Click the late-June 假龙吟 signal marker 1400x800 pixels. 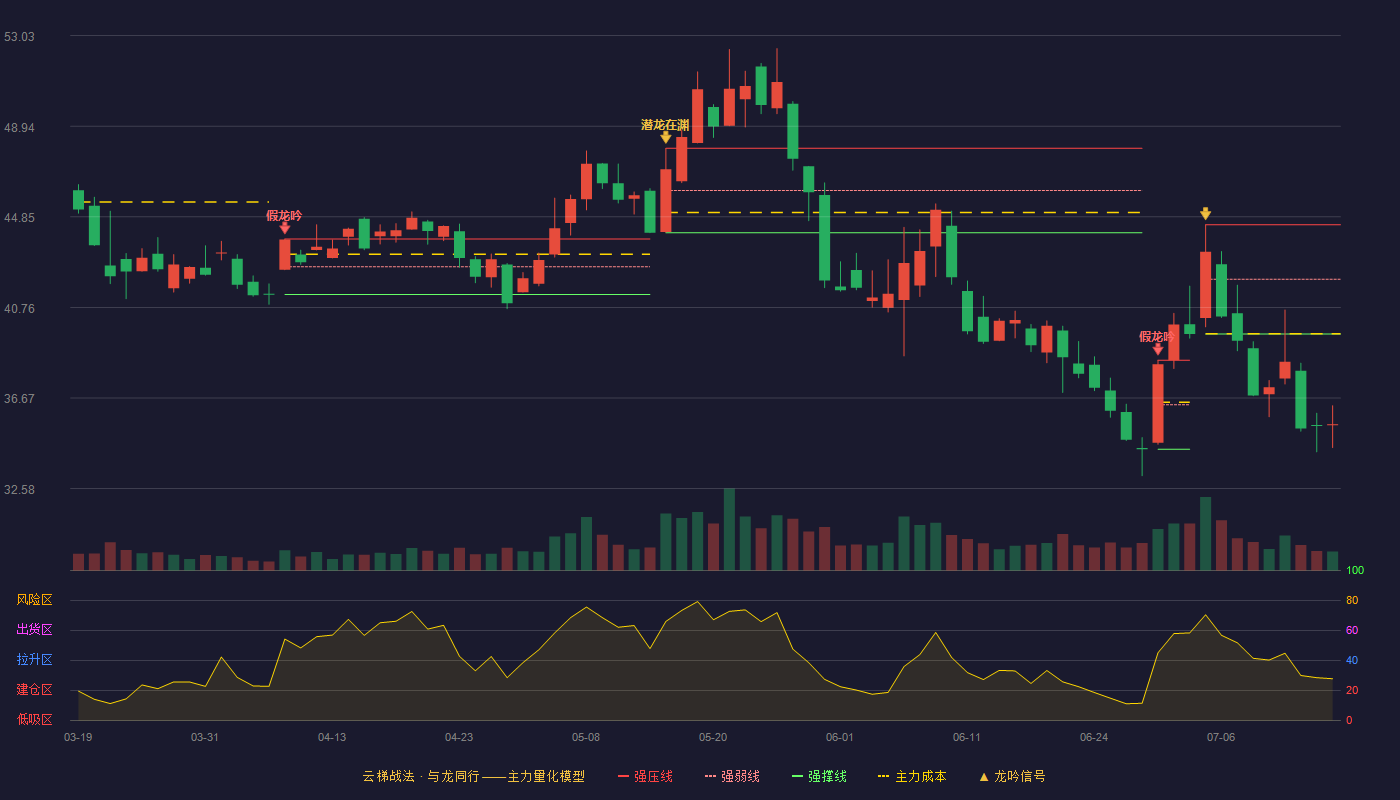[x=1158, y=349]
